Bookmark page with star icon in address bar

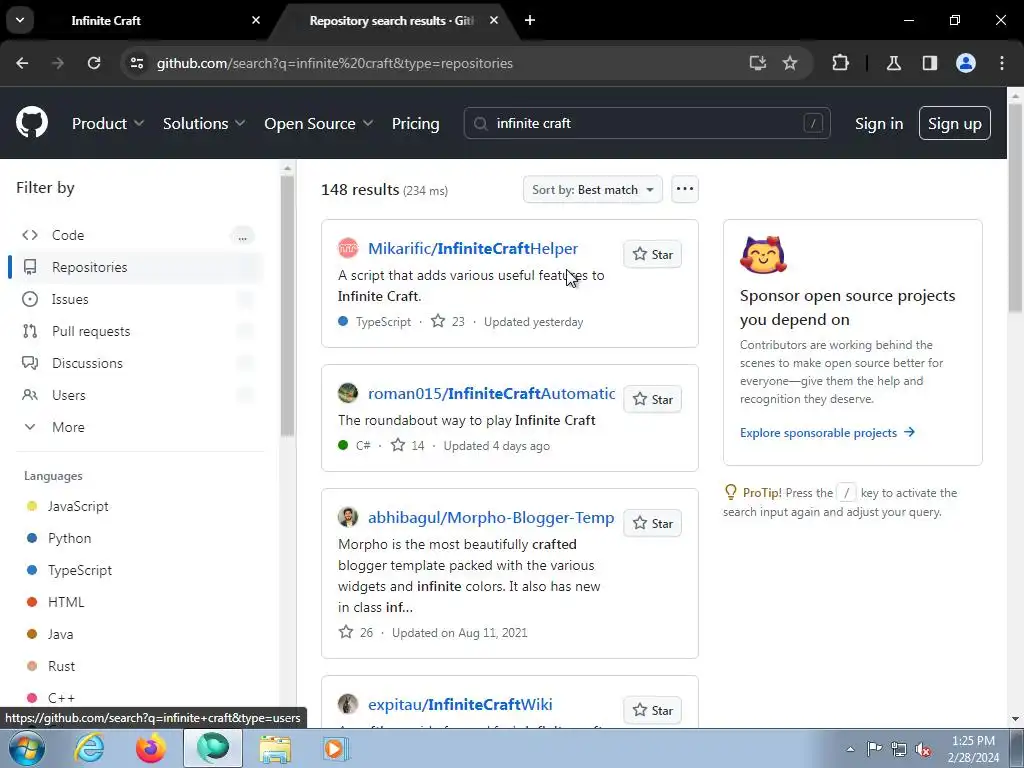pyautogui.click(x=790, y=63)
